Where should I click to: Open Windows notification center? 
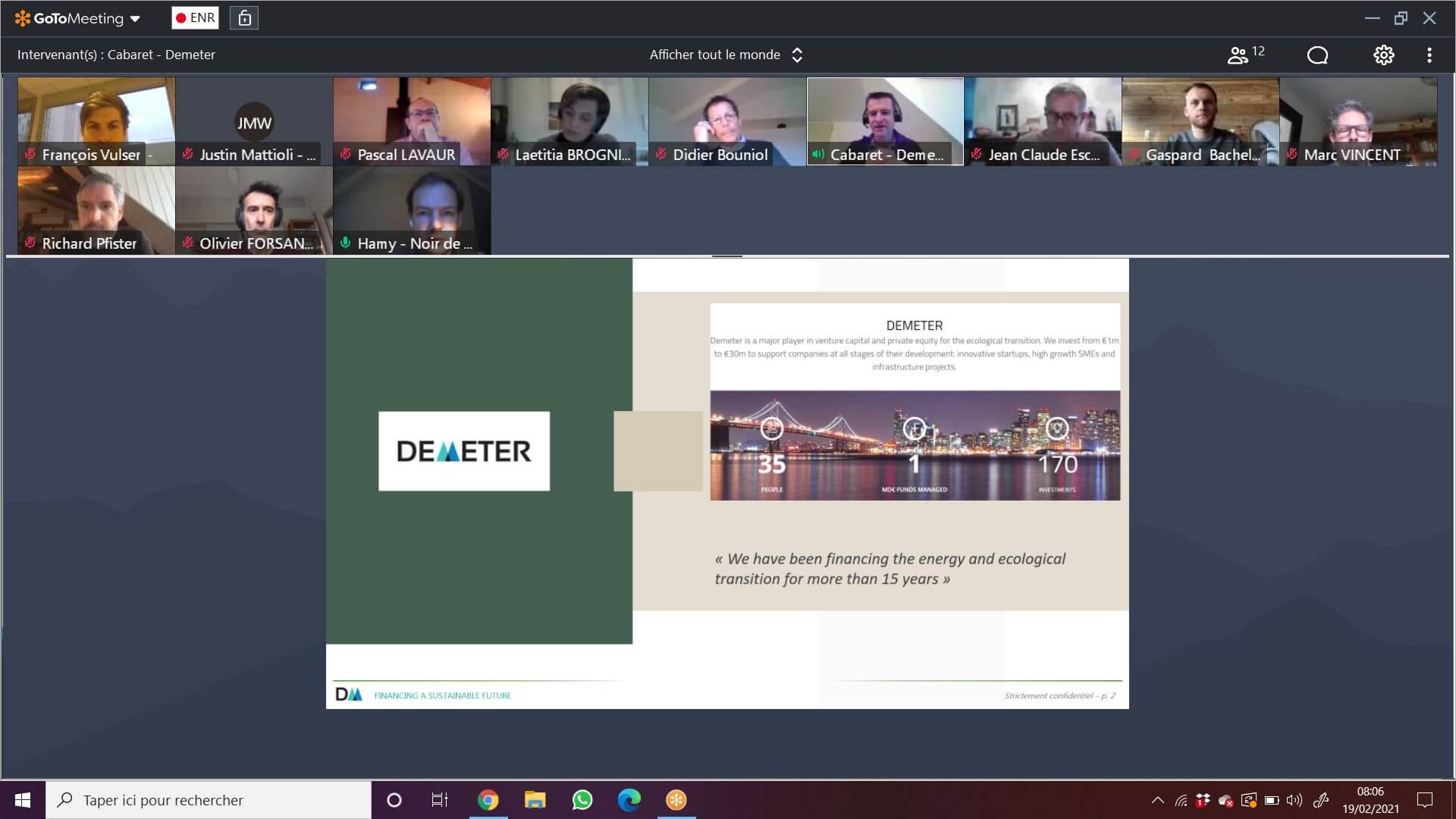point(1425,800)
